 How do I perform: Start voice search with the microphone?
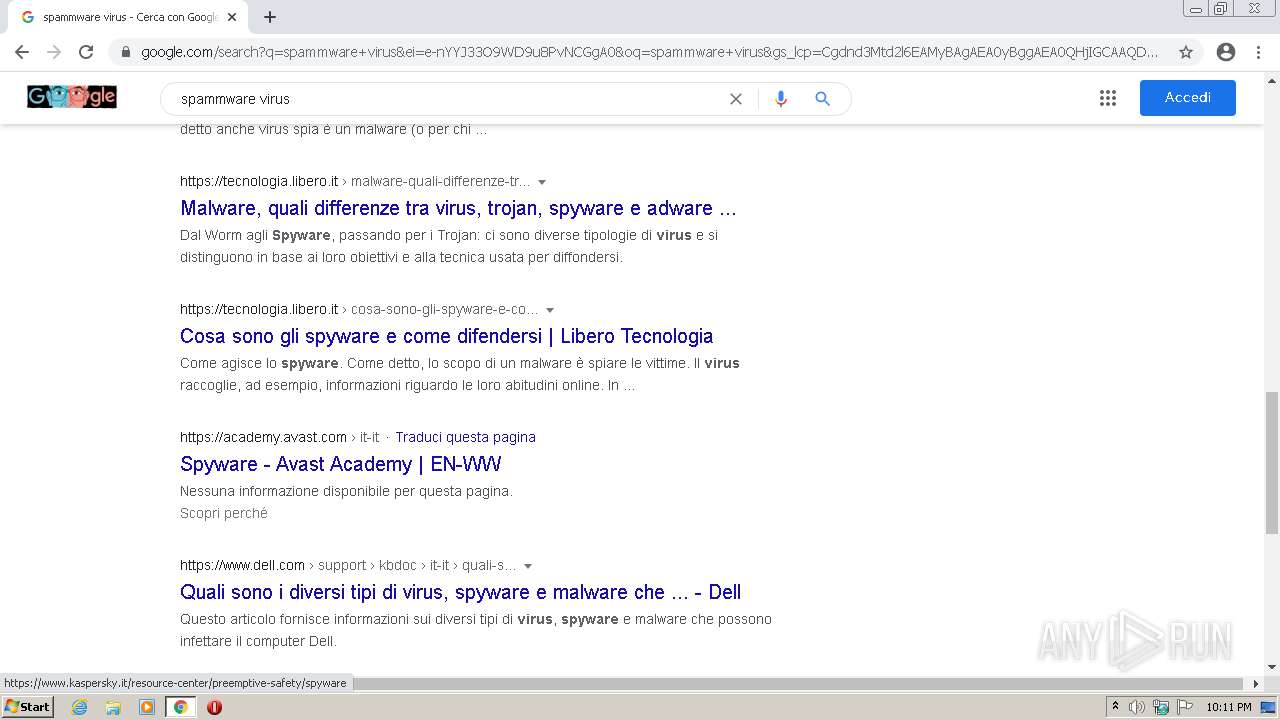781,99
